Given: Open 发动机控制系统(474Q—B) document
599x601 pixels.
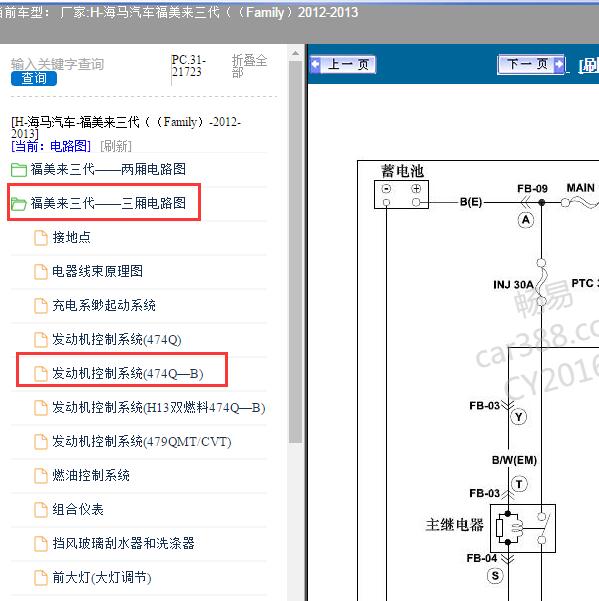Looking at the screenshot, I should 128,373.
